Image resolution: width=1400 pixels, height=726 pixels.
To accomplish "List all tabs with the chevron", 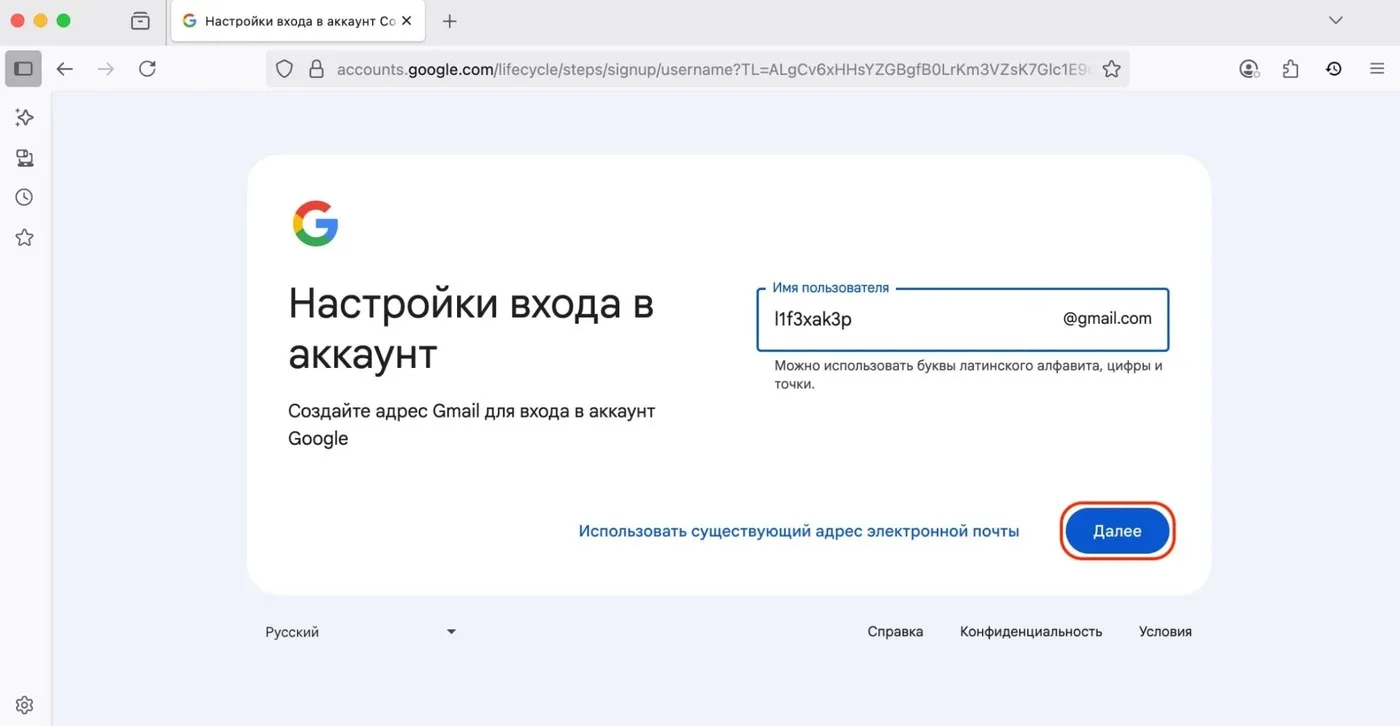I will [x=1335, y=21].
